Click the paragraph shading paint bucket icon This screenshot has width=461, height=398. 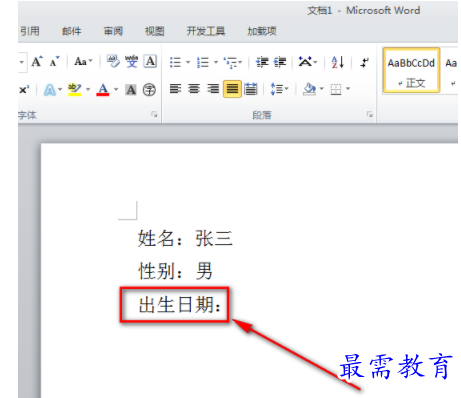click(309, 89)
